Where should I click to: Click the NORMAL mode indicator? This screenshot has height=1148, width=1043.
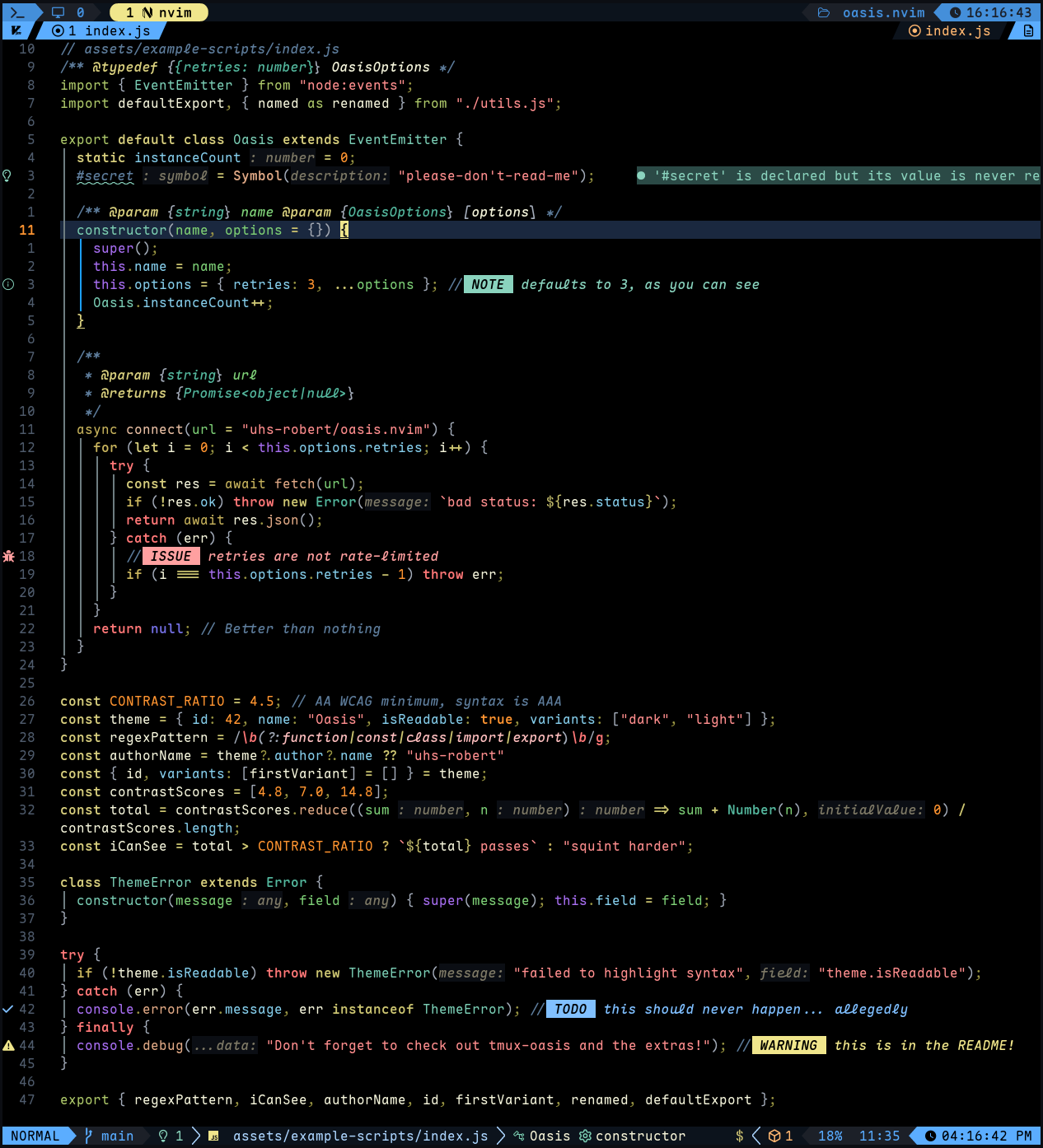[x=35, y=1136]
